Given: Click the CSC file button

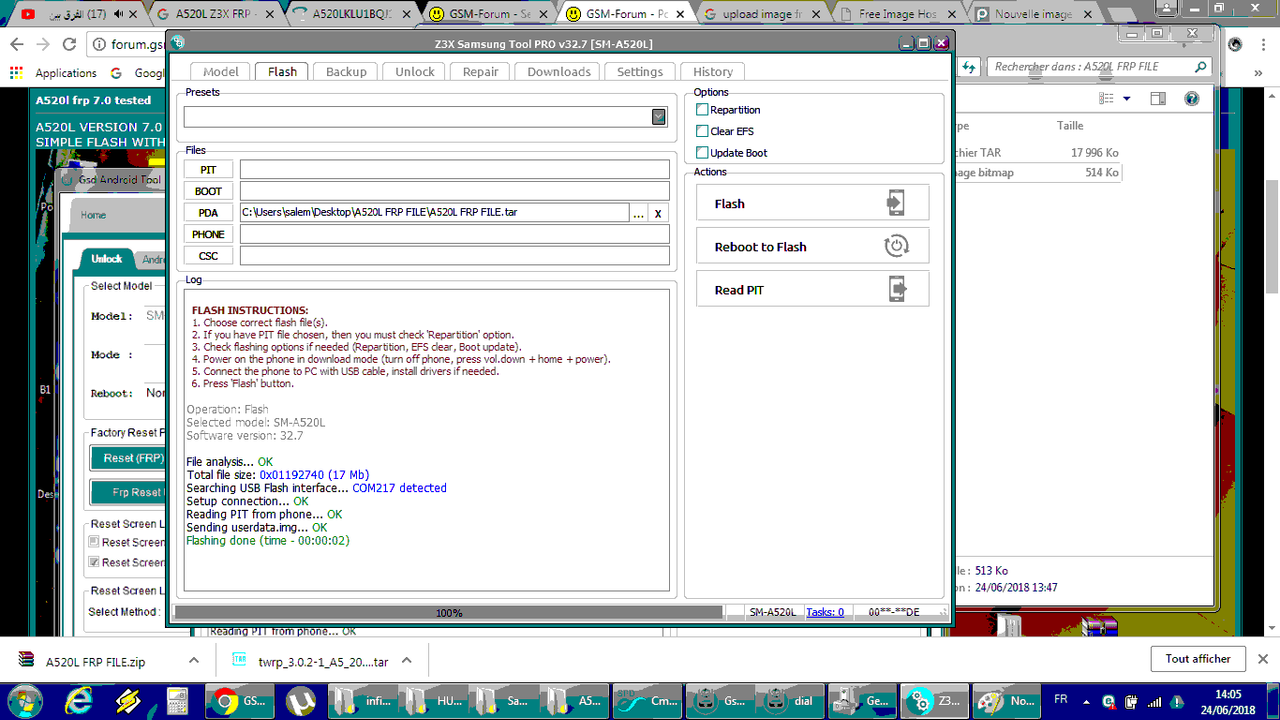Looking at the screenshot, I should tap(208, 256).
